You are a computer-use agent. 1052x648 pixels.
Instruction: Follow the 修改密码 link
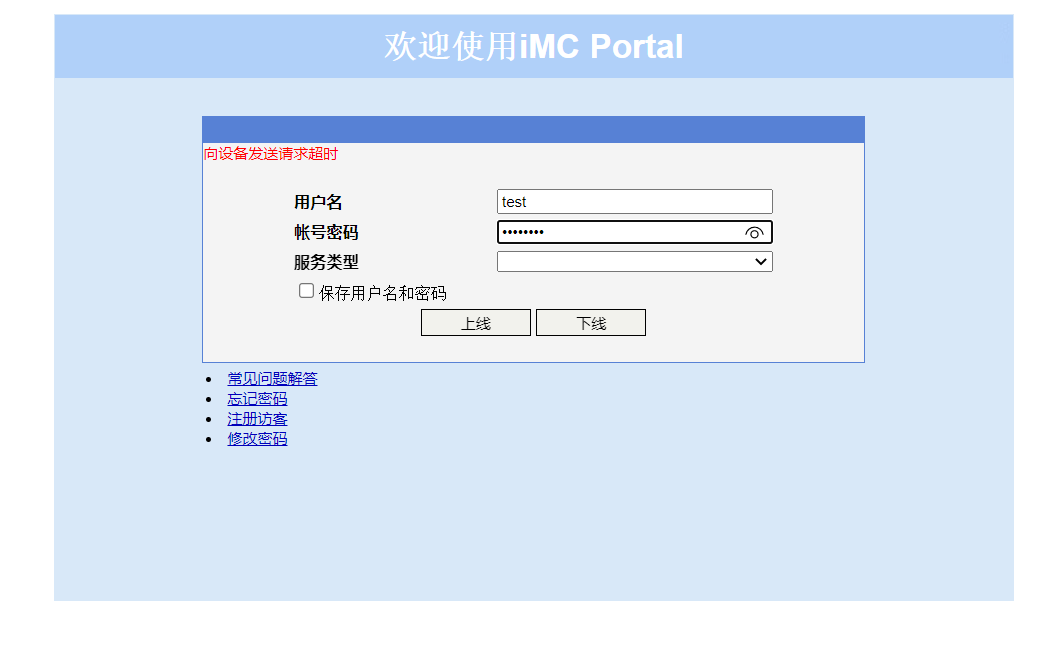coord(257,439)
